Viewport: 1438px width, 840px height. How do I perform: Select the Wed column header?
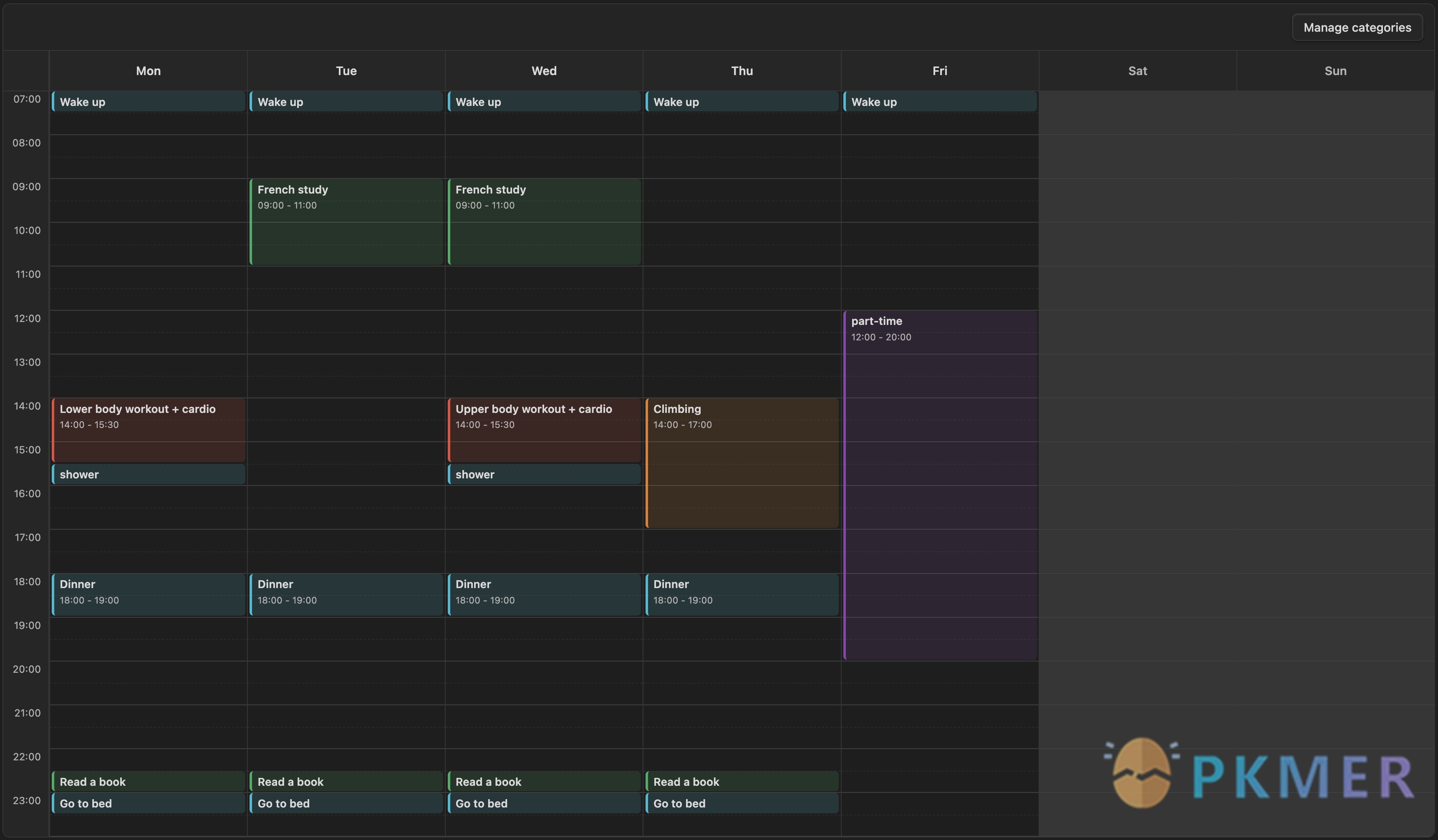[544, 71]
